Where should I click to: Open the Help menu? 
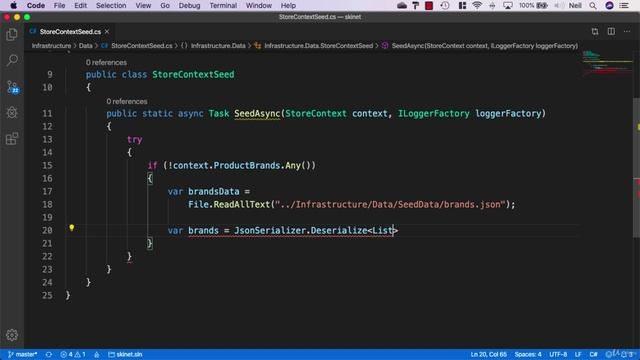288,5
